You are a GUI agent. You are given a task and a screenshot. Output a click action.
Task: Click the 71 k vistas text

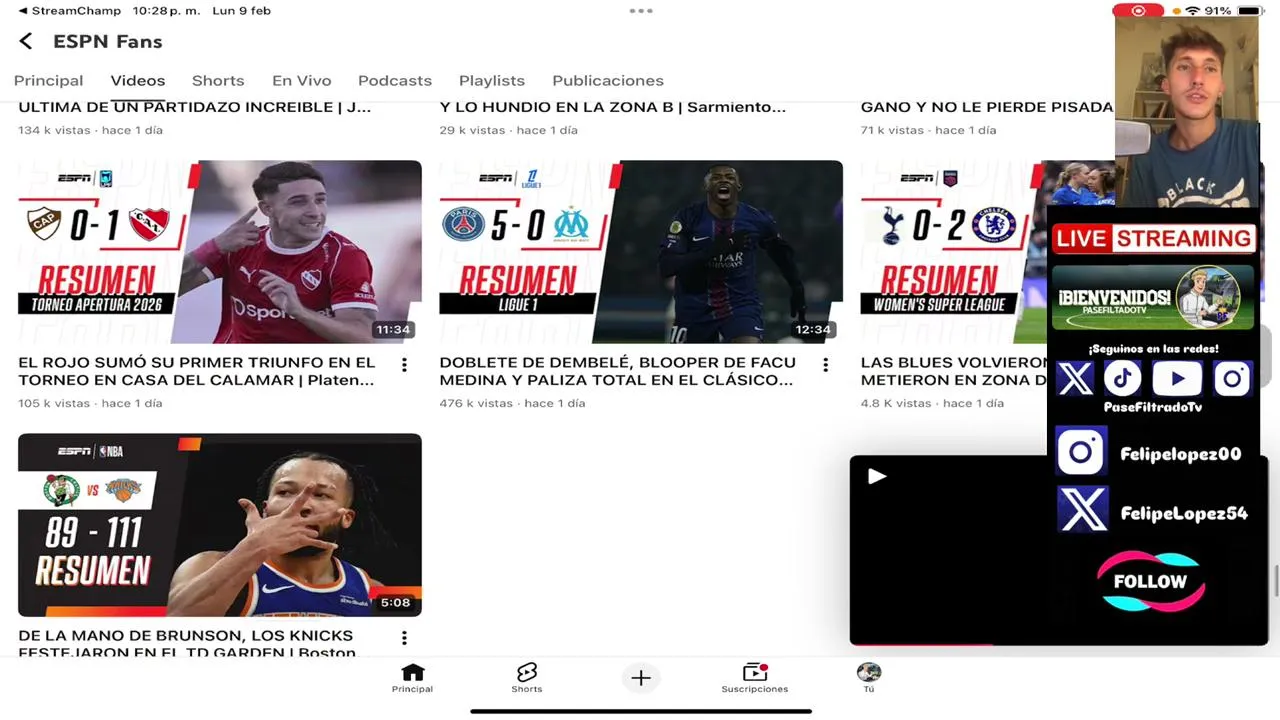click(x=893, y=130)
